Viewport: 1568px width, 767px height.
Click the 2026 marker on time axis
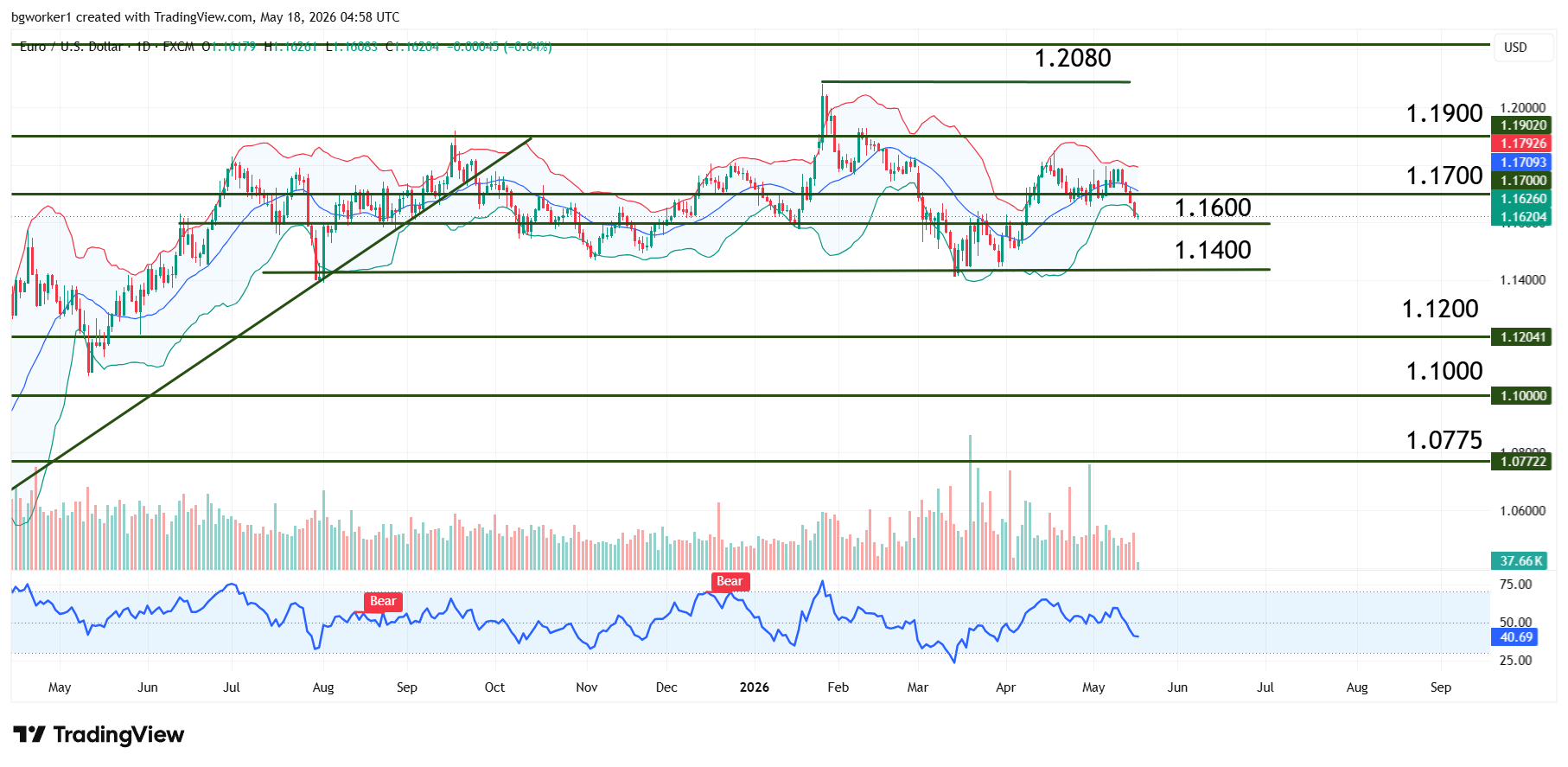click(x=755, y=687)
